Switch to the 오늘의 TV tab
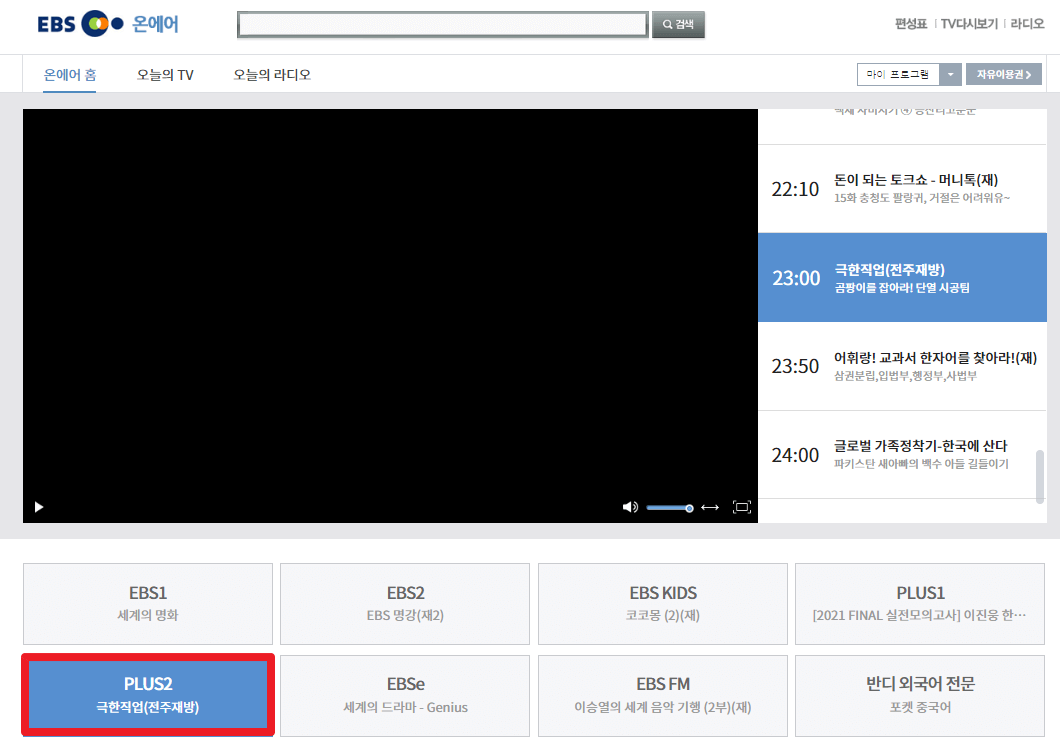 (x=165, y=74)
